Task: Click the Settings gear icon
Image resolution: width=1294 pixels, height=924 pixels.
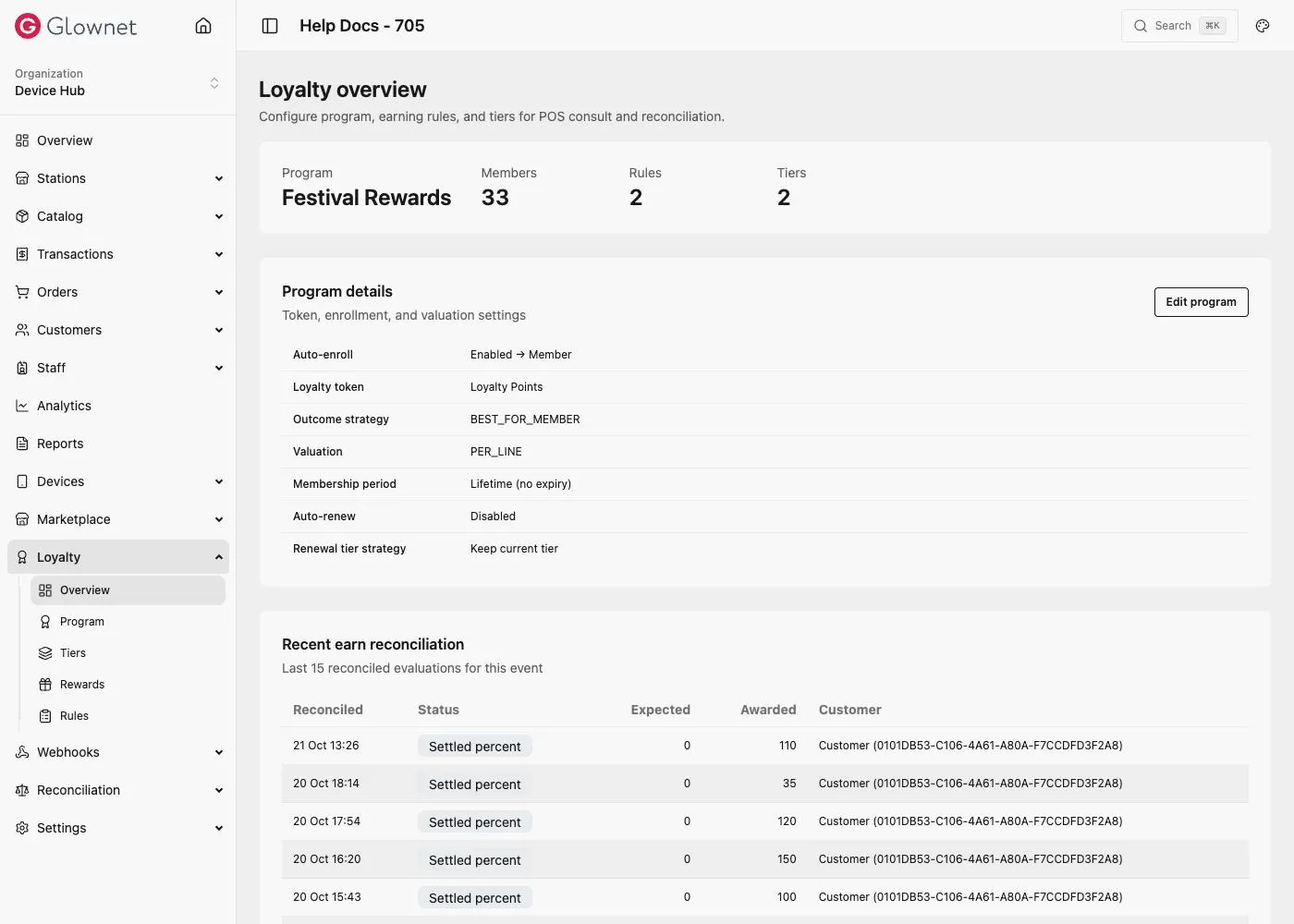Action: (22, 828)
